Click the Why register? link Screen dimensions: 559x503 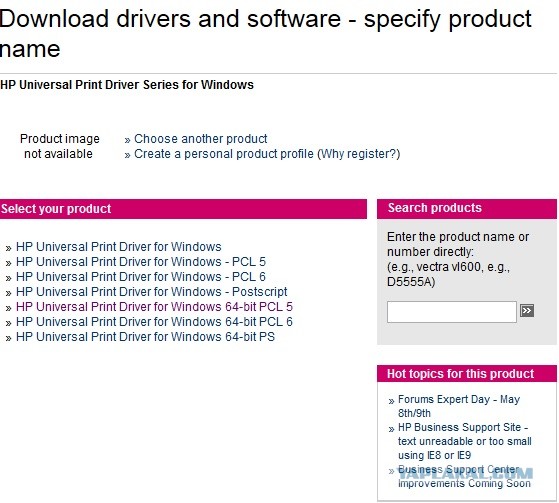359,154
